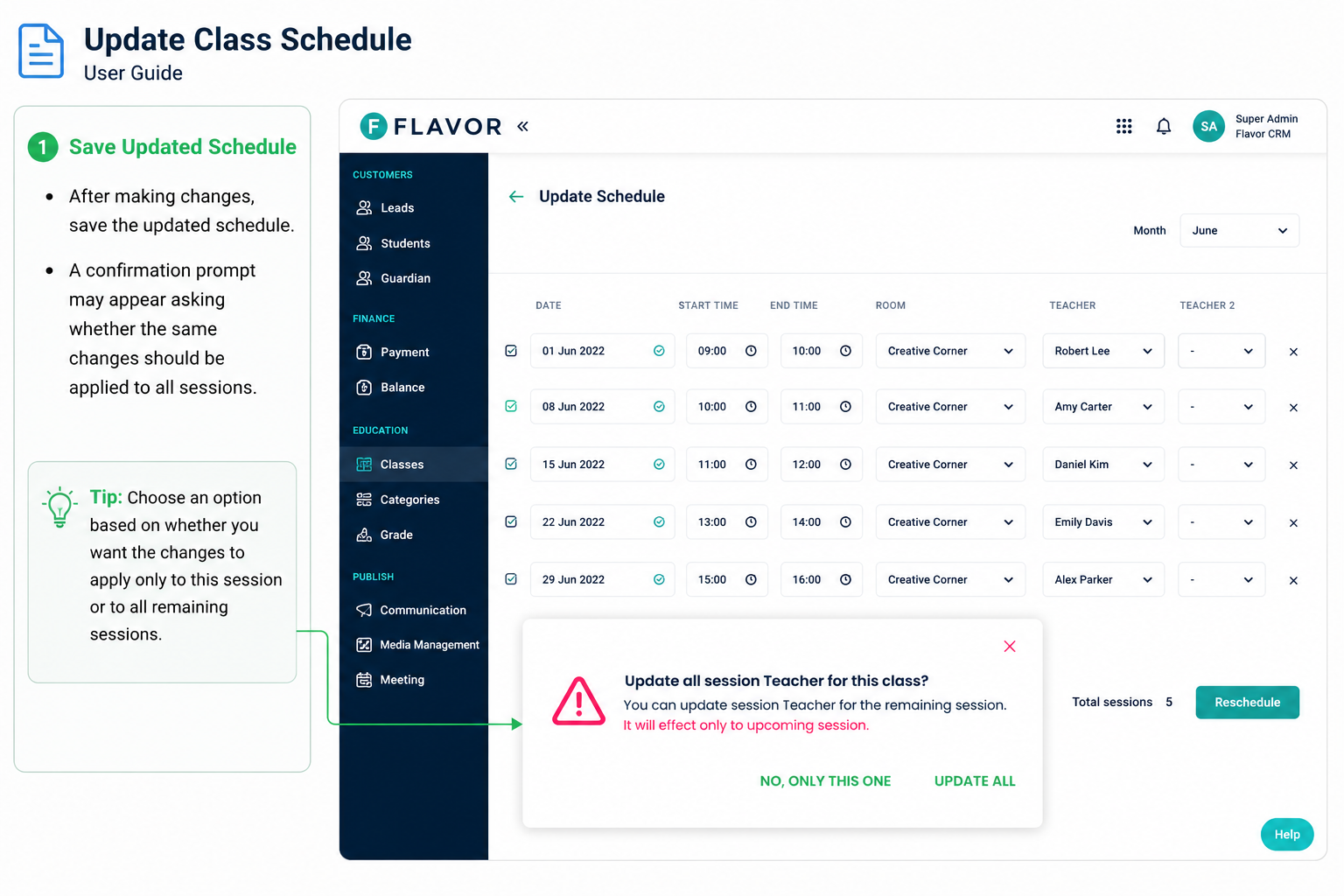Click the 10:00 start time field in 08 Jun row

pyautogui.click(x=727, y=407)
